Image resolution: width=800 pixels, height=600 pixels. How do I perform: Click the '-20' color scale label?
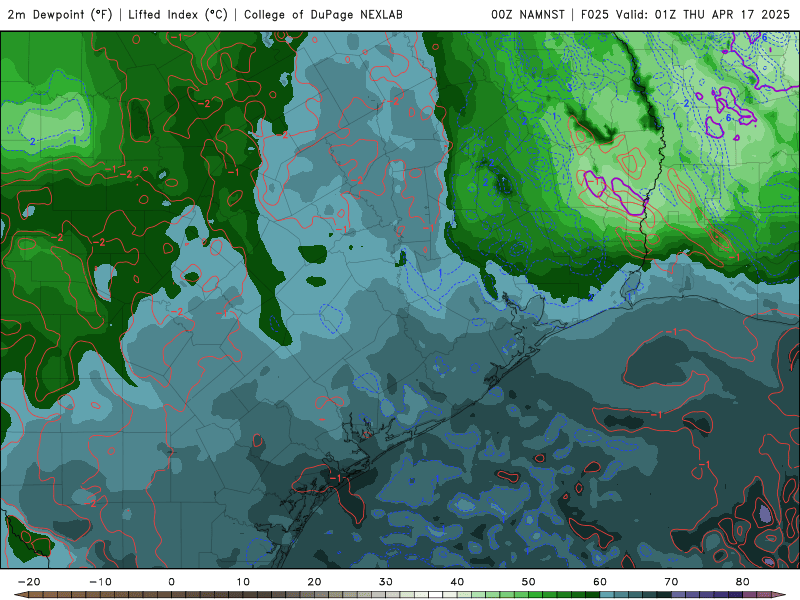pyautogui.click(x=29, y=582)
